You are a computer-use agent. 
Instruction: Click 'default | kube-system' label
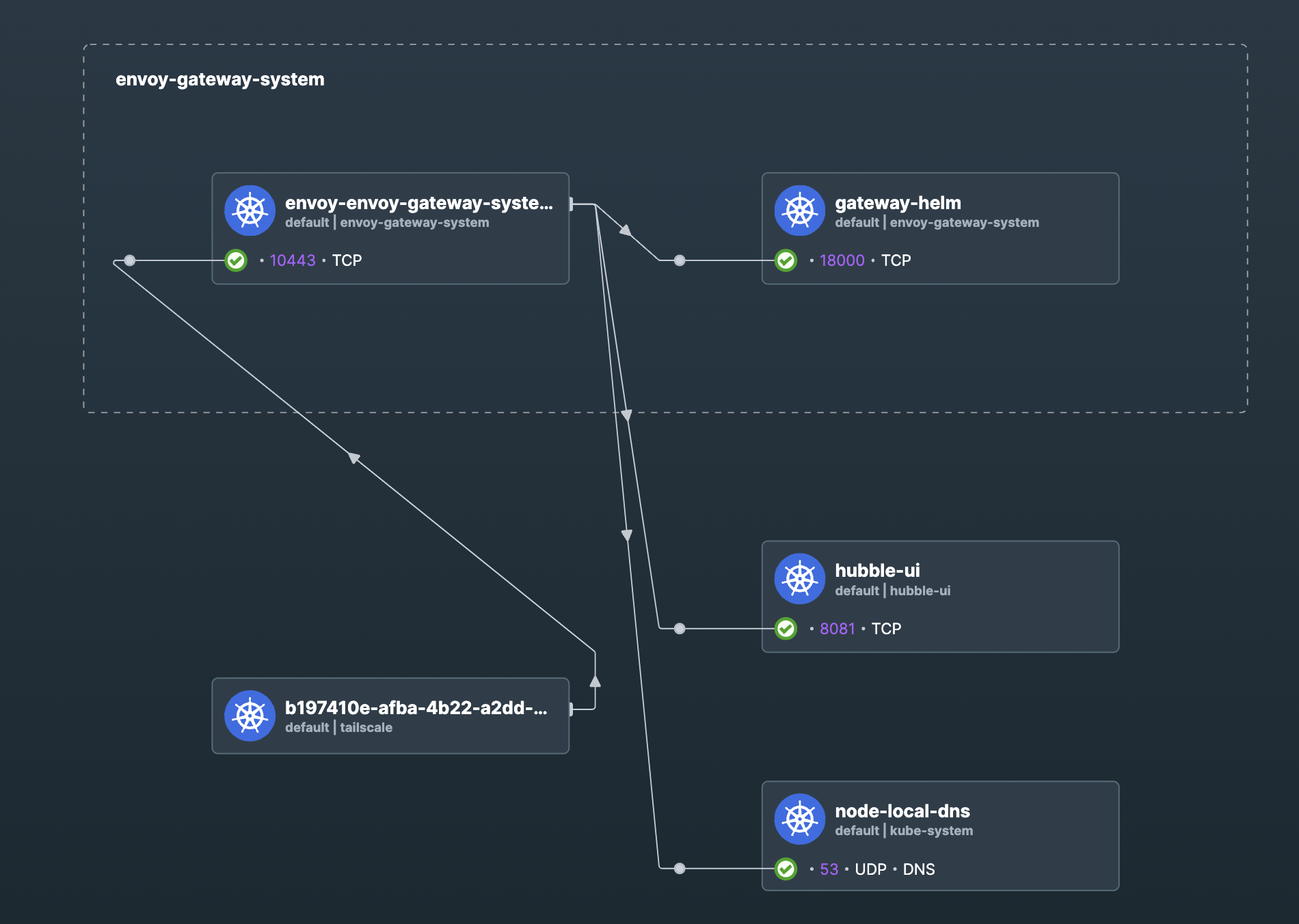904,831
